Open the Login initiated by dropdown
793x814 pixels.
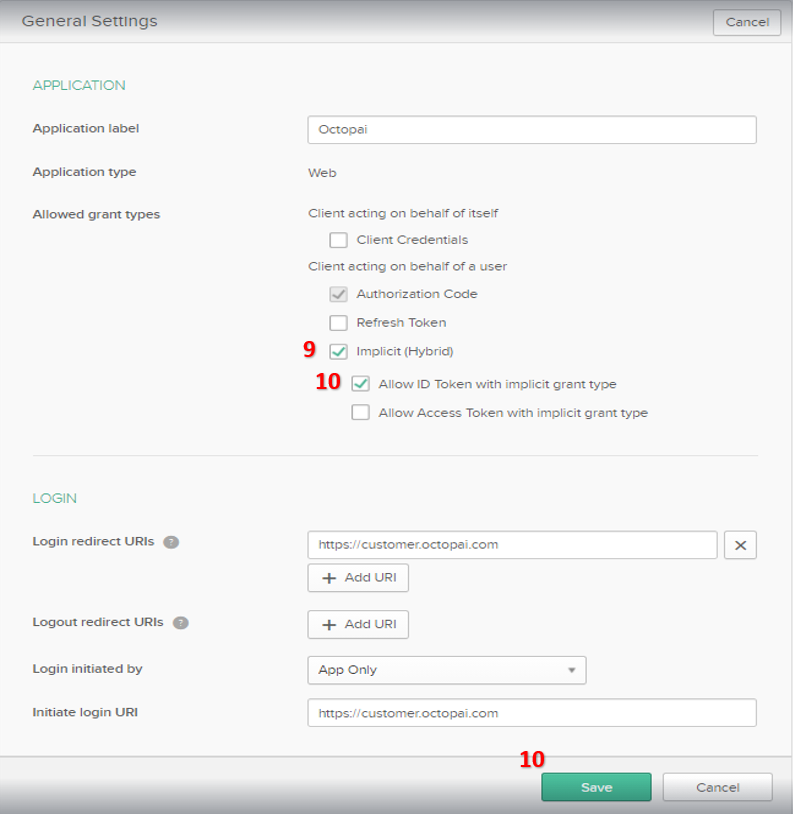[446, 670]
